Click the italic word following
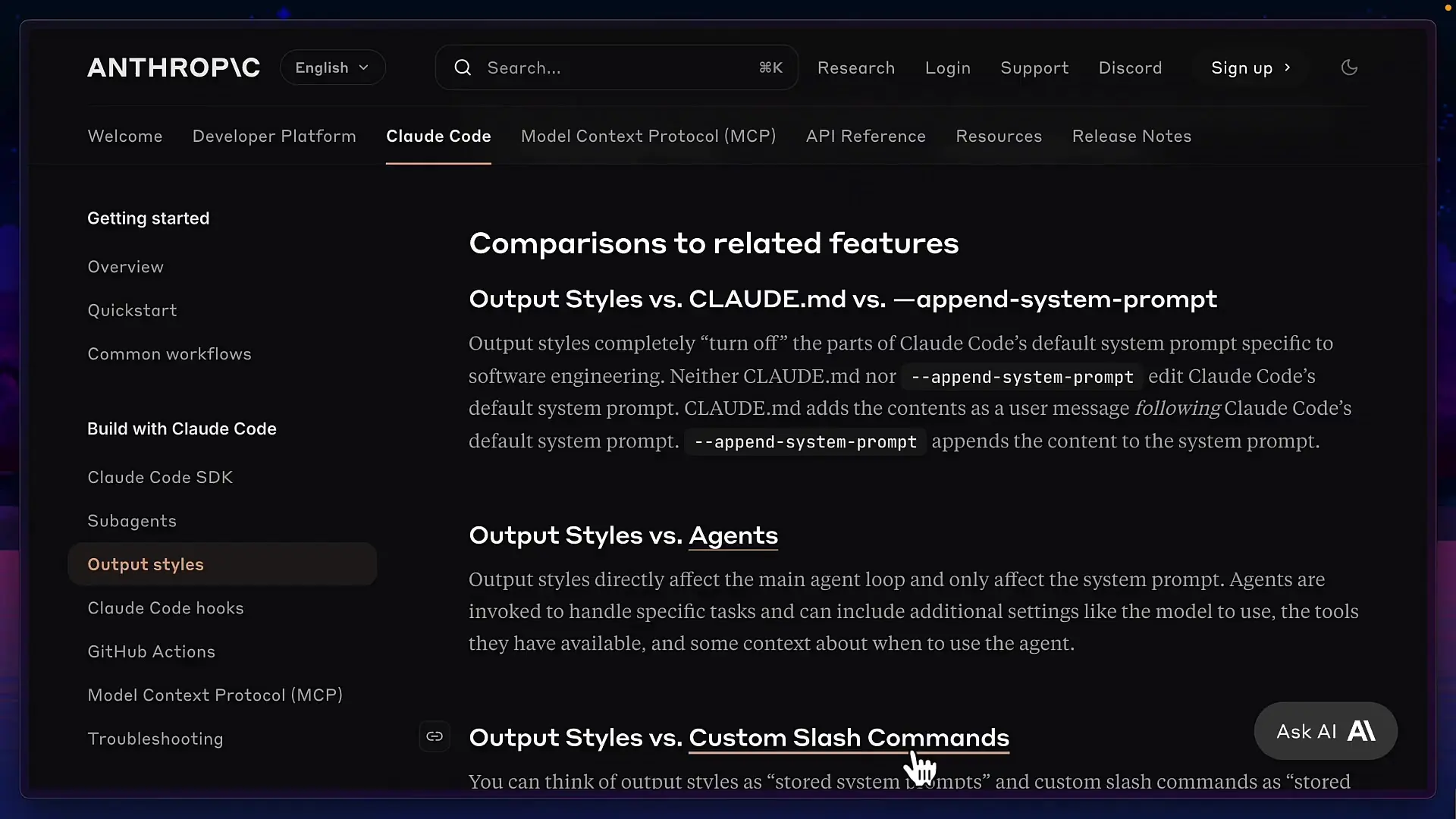Screen dimensions: 1456x819 [x=1177, y=408]
